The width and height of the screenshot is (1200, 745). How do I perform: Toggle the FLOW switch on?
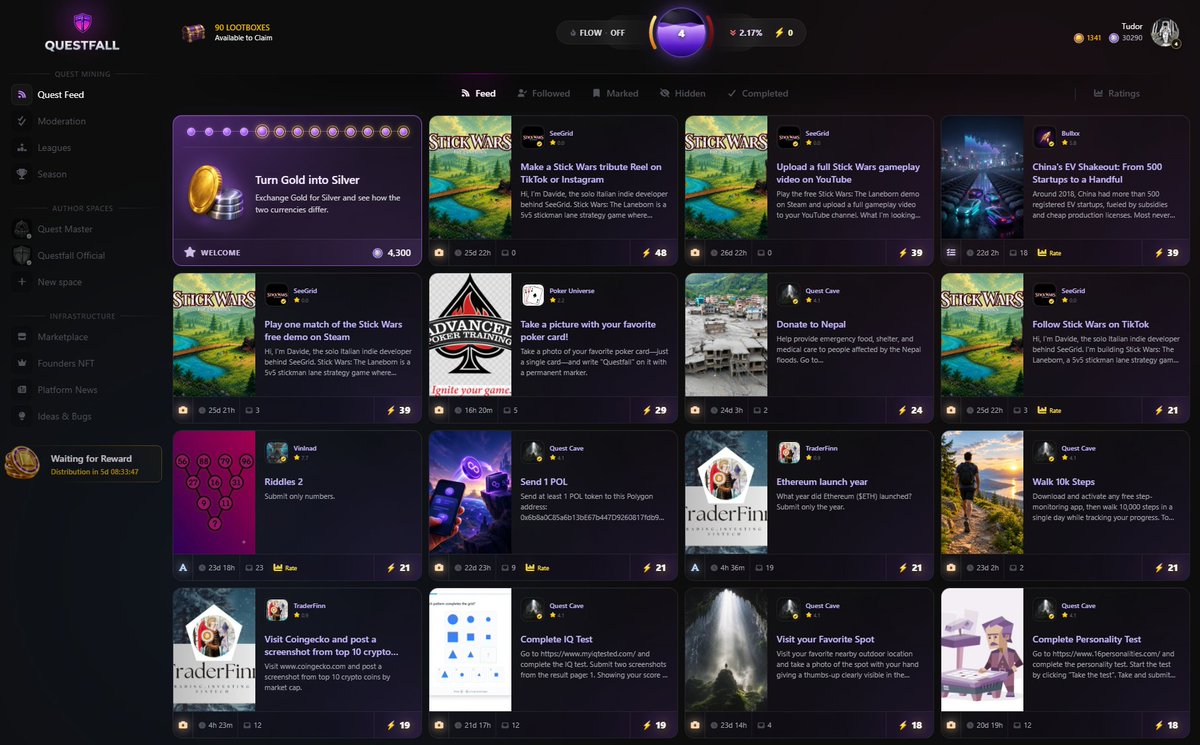pyautogui.click(x=600, y=33)
